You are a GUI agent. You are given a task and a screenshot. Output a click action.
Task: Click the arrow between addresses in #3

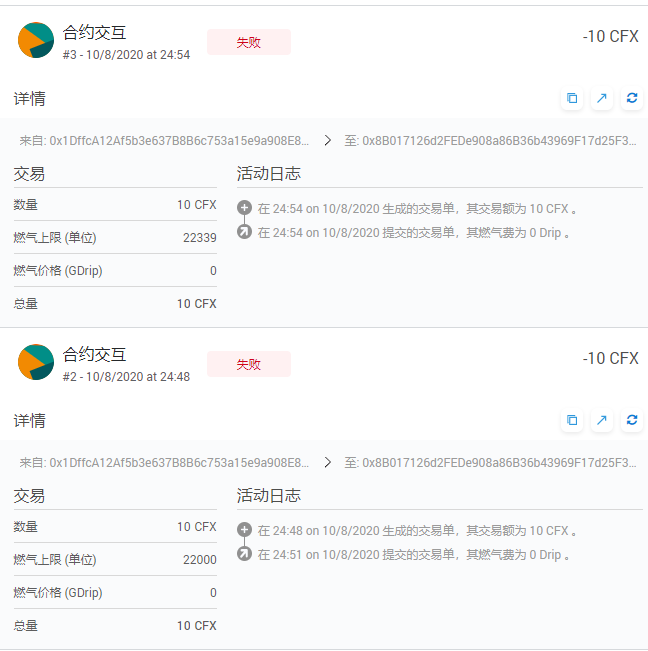[327, 141]
